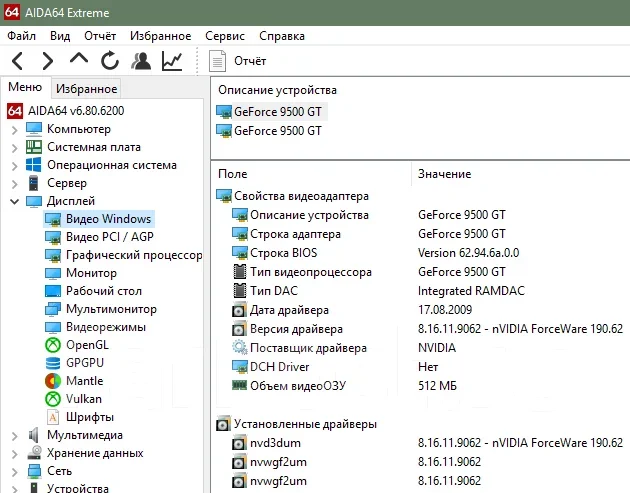The image size is (630, 493).
Task: Click the report document icon
Action: [217, 61]
